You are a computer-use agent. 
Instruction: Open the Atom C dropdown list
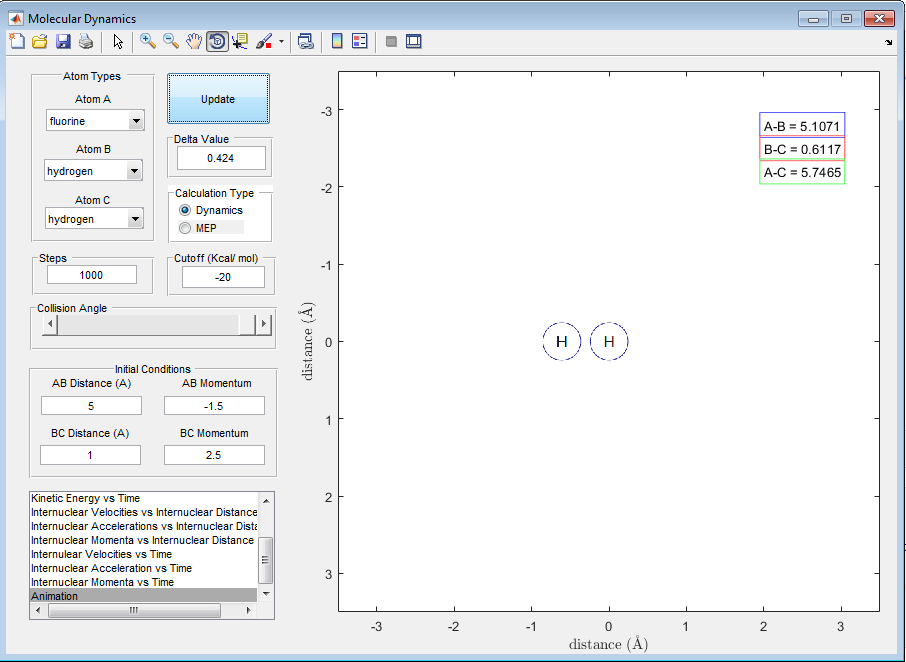[135, 220]
